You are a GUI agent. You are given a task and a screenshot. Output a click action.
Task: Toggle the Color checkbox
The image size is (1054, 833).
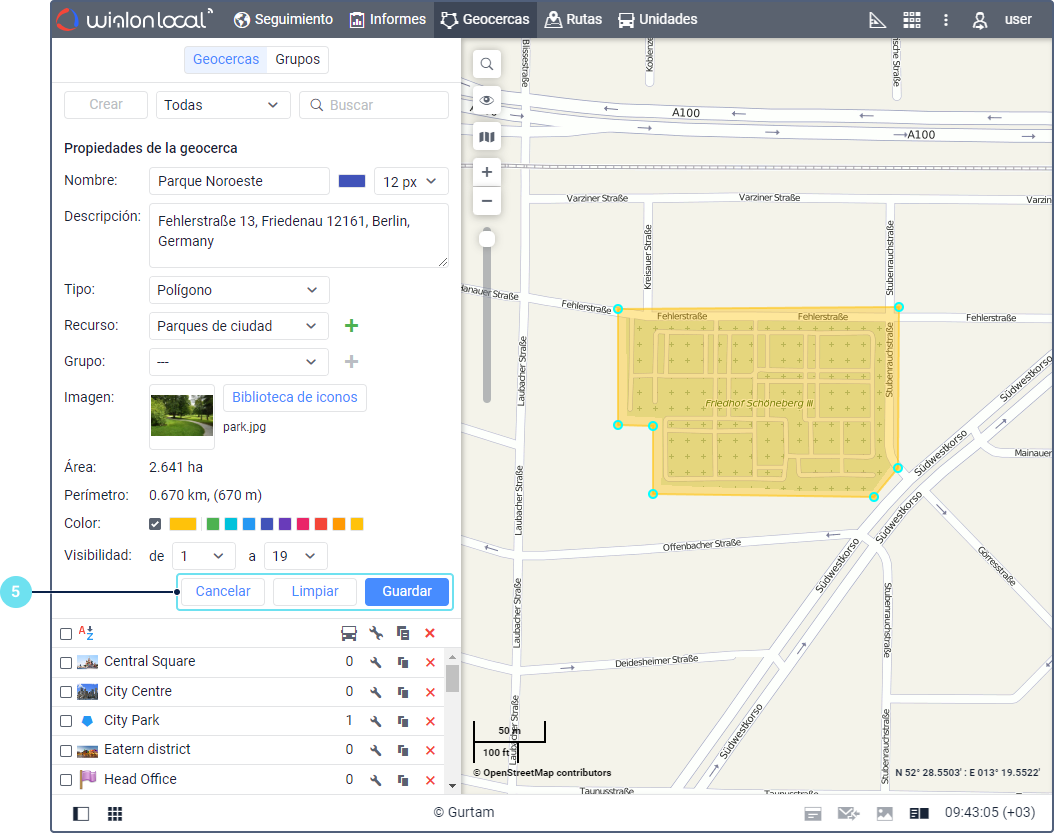[x=155, y=524]
